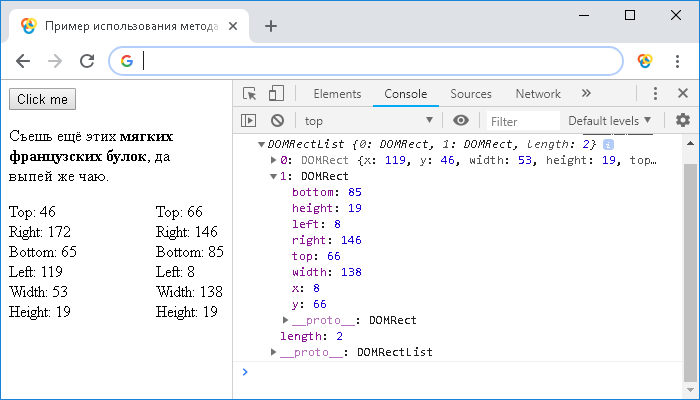Click the console prompt input line
The width and height of the screenshot is (700, 400).
pos(460,372)
